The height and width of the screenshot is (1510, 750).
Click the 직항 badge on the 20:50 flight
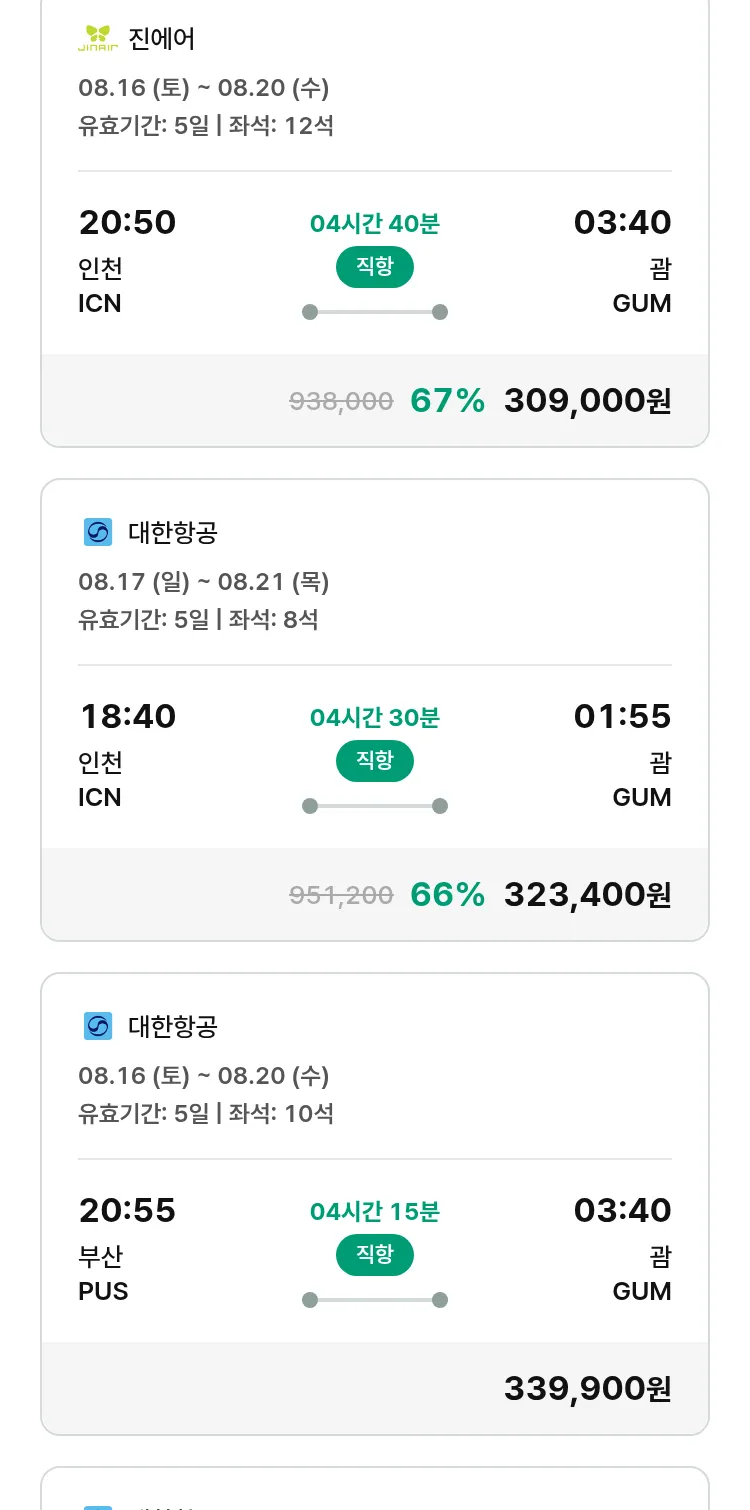click(375, 266)
